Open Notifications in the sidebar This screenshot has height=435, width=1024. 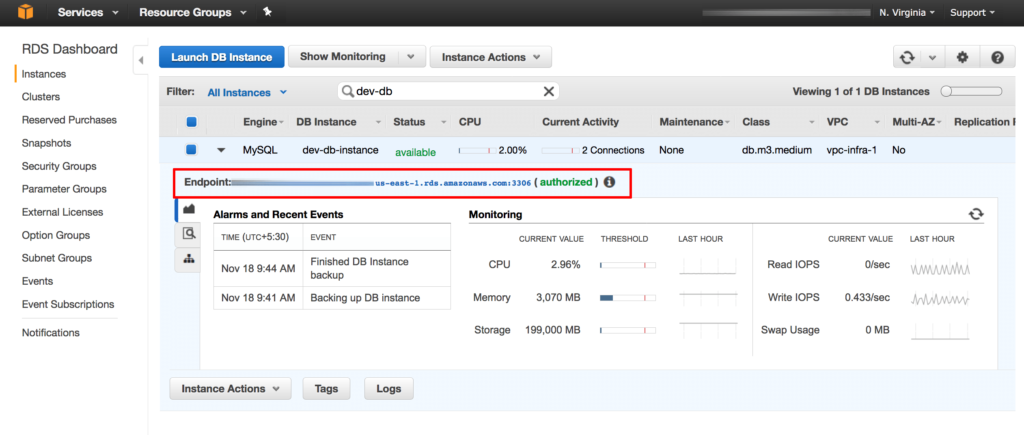(50, 332)
